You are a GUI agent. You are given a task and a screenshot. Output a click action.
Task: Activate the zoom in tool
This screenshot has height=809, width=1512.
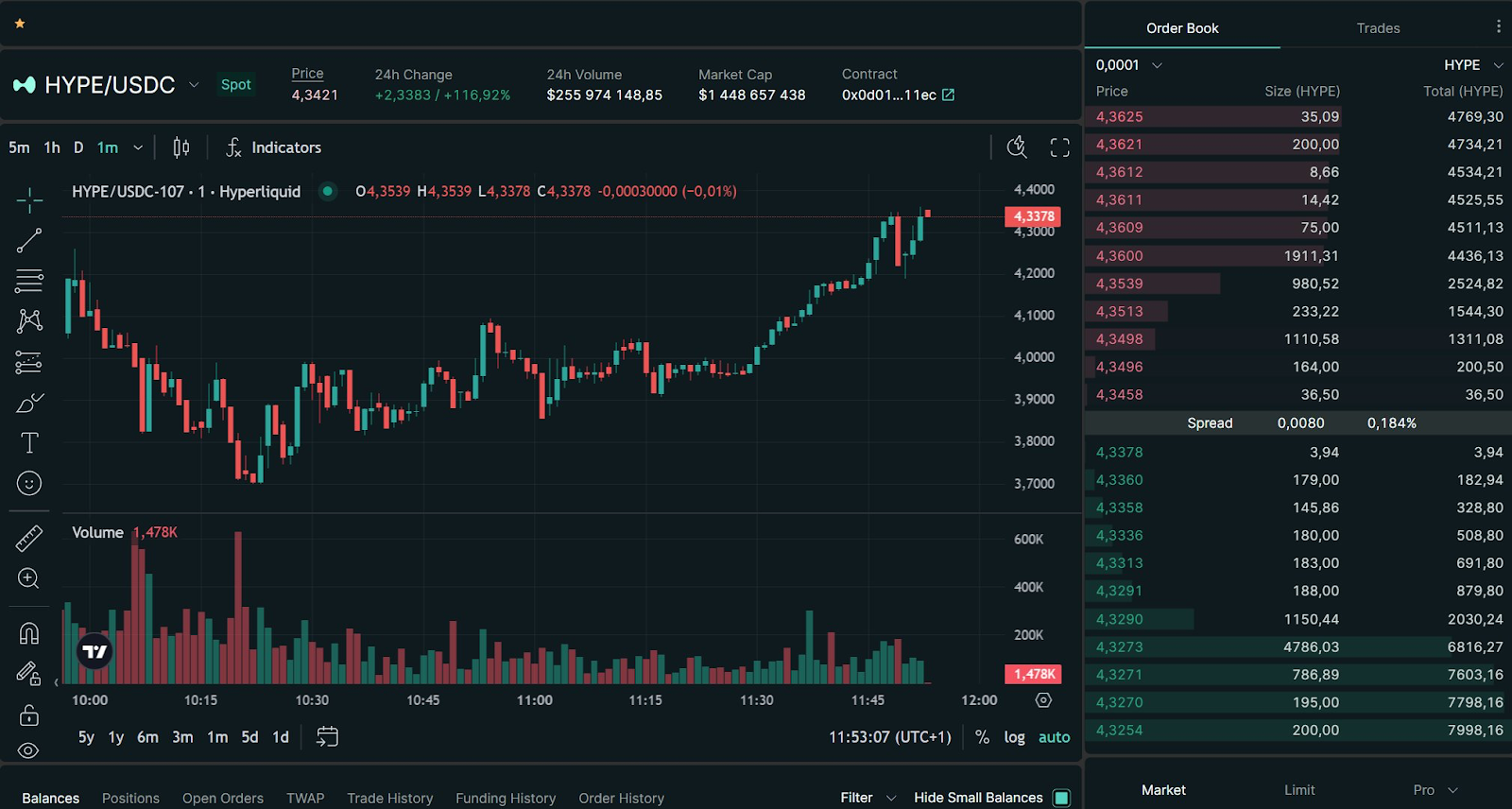click(x=29, y=578)
